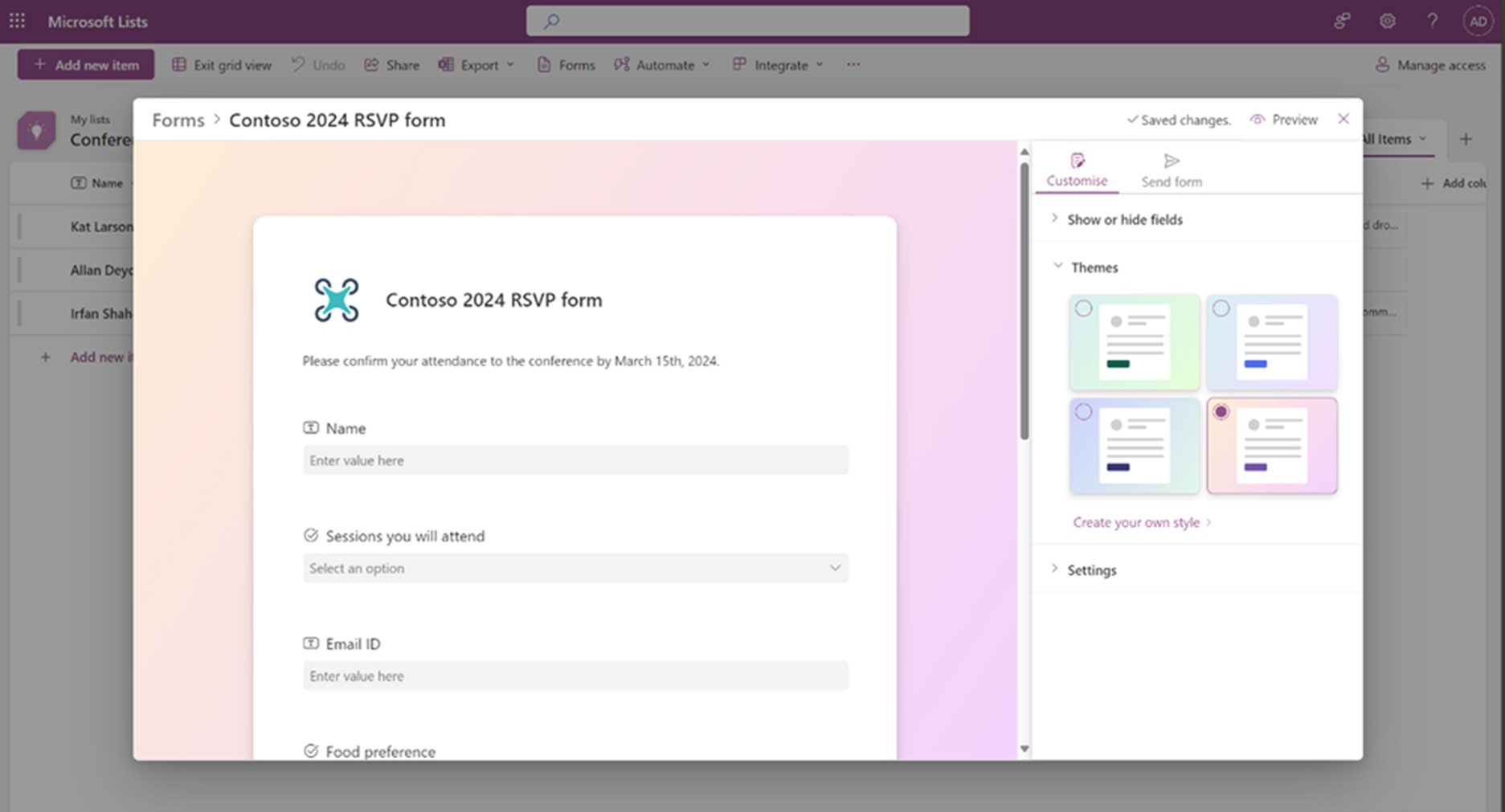
Task: Click the Undo icon
Action: pyautogui.click(x=297, y=64)
